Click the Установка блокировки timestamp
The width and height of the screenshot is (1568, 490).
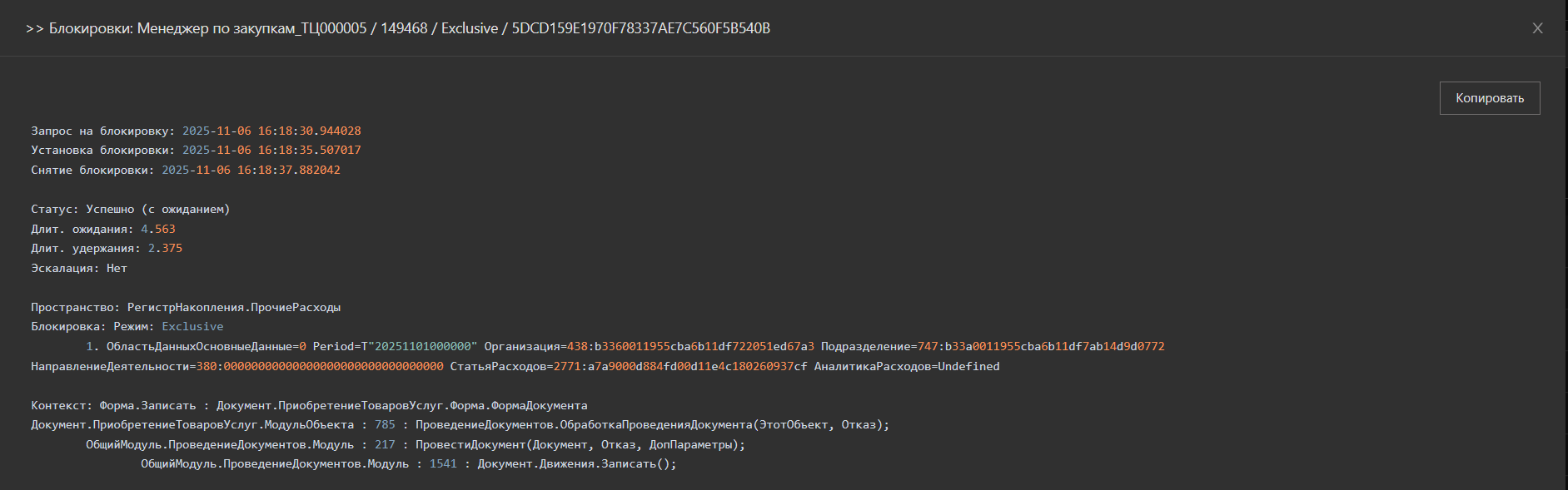[271, 151]
